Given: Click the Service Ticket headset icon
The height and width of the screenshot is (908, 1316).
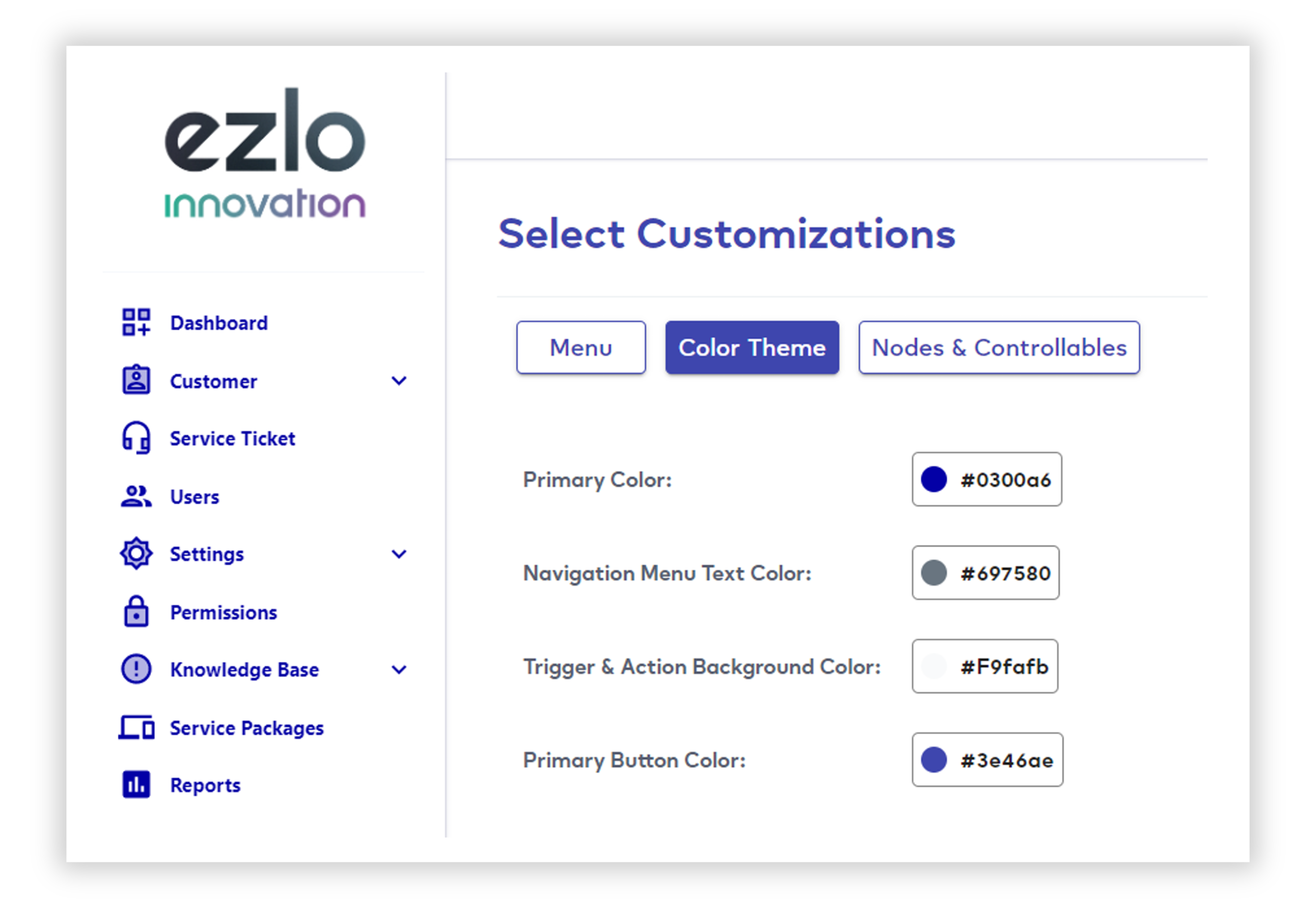Looking at the screenshot, I should tap(136, 438).
